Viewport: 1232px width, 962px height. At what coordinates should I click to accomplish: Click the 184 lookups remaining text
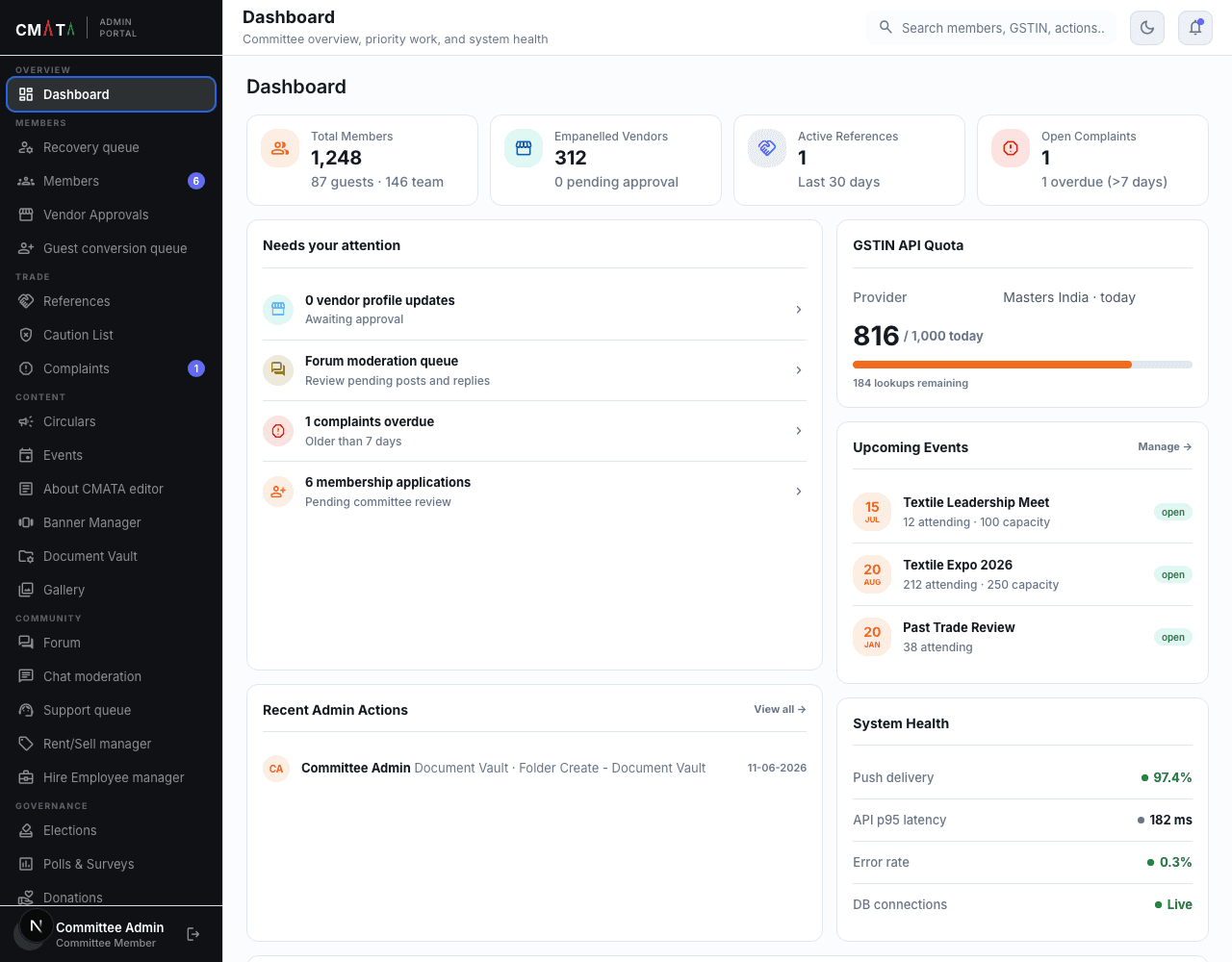click(911, 383)
